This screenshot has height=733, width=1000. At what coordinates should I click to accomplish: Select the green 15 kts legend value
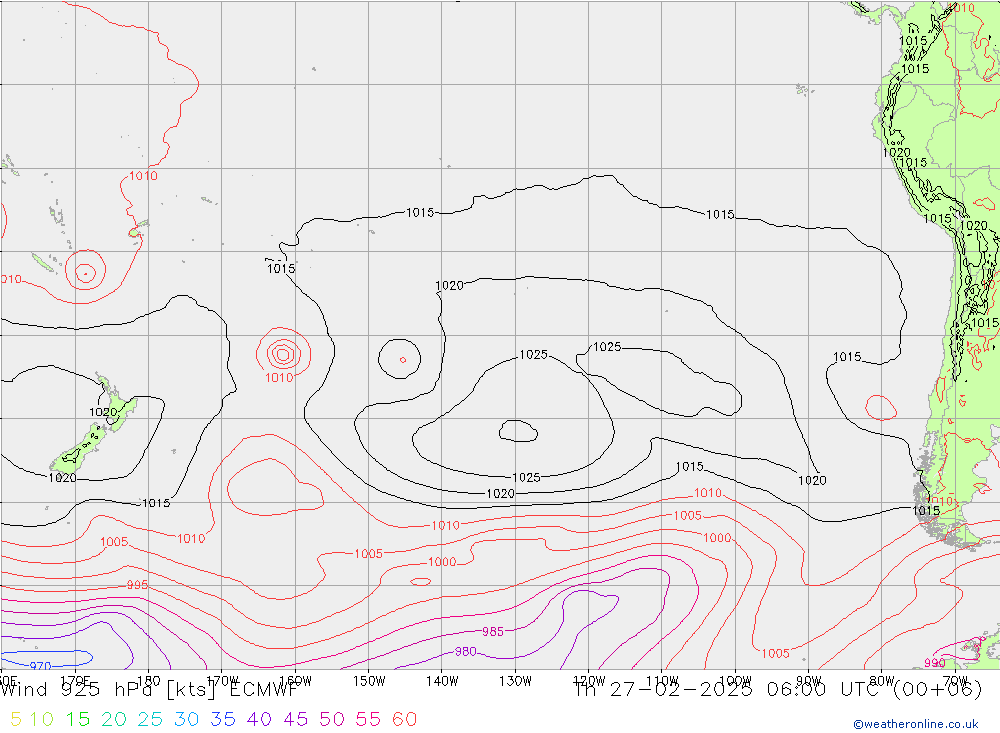pos(78,720)
